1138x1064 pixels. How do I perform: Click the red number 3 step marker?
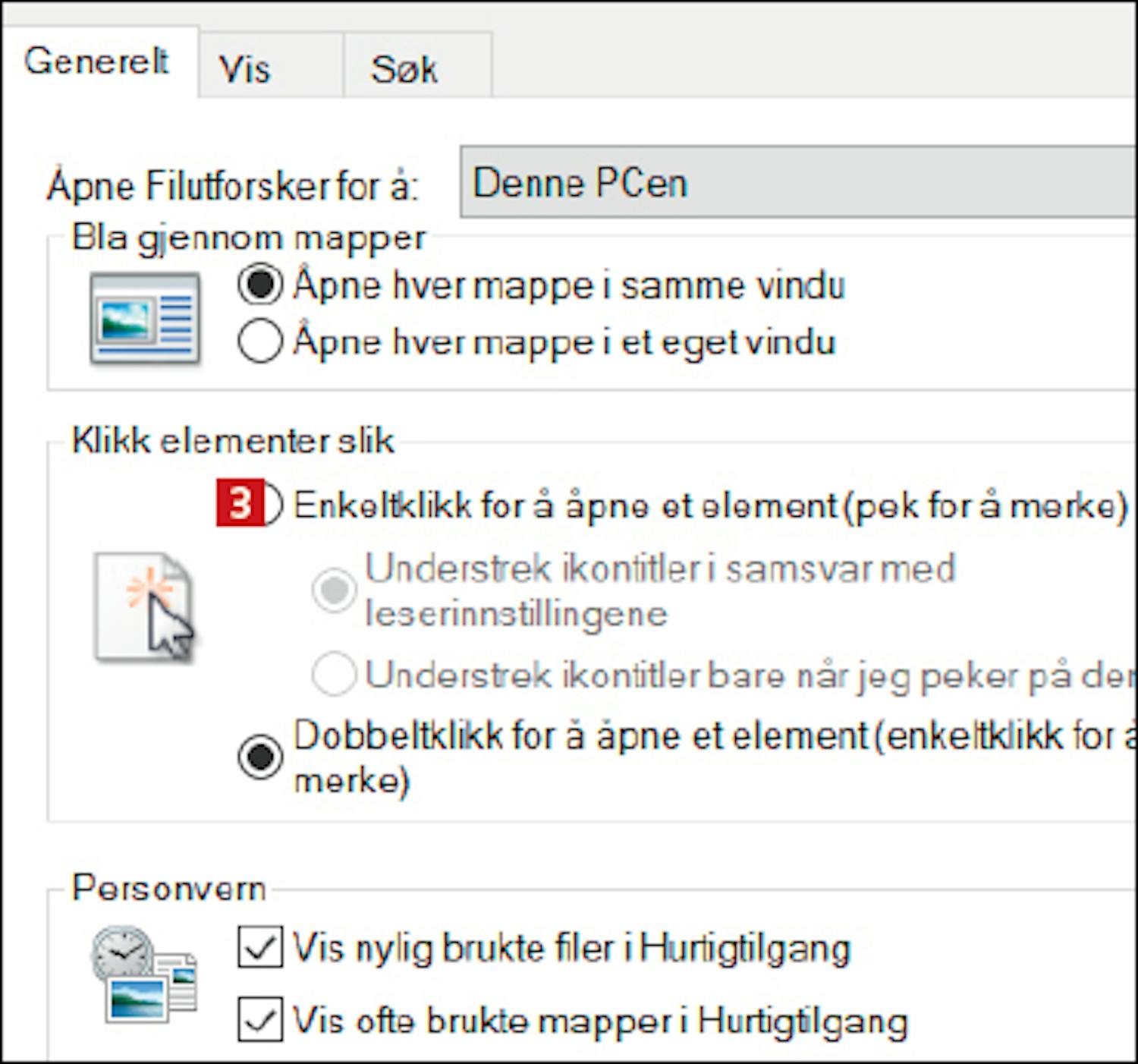pyautogui.click(x=240, y=503)
